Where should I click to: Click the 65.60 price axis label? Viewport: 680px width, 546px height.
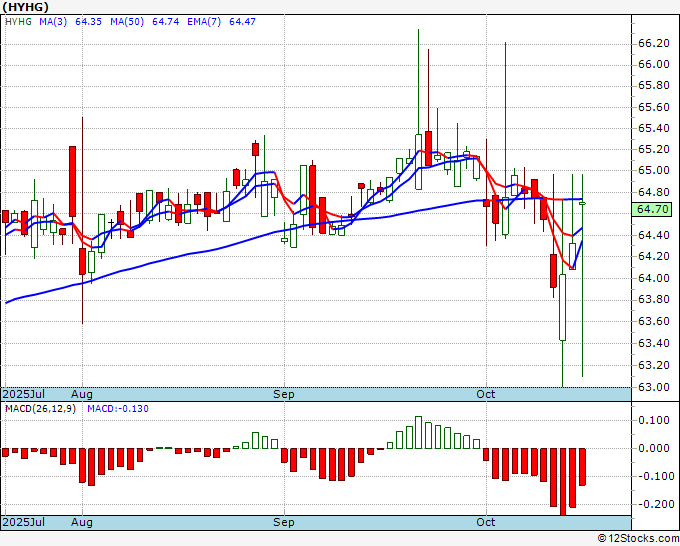pyautogui.click(x=654, y=107)
